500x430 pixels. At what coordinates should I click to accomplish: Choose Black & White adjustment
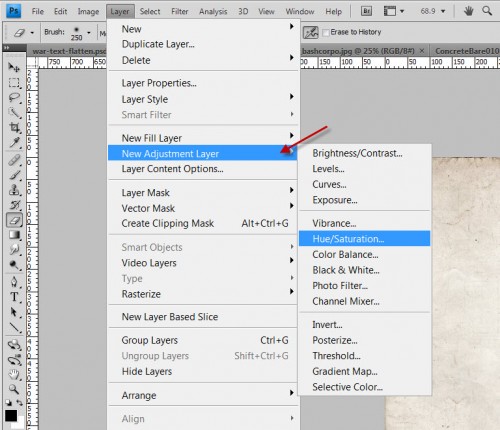[365, 270]
